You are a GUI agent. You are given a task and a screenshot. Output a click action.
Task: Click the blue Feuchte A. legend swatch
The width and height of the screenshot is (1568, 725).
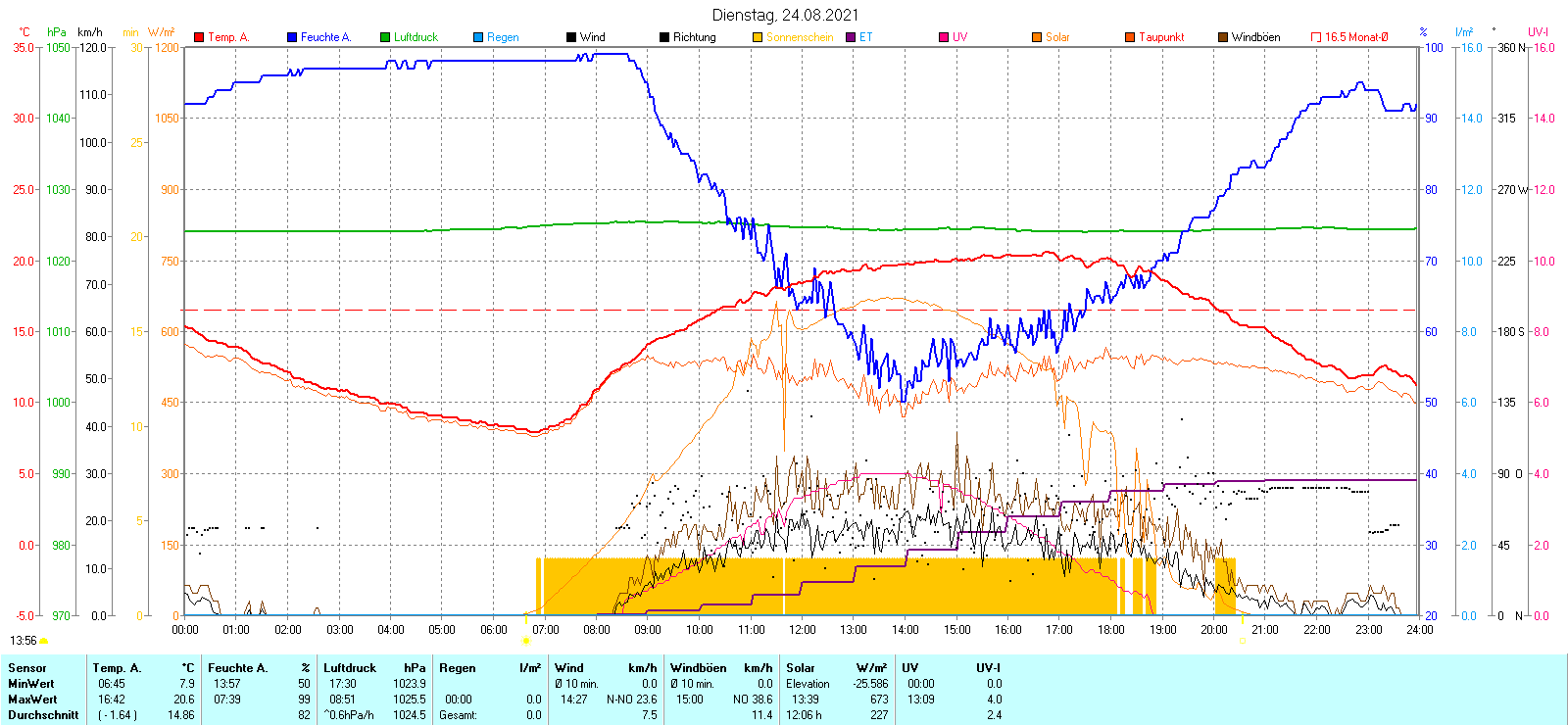click(292, 37)
